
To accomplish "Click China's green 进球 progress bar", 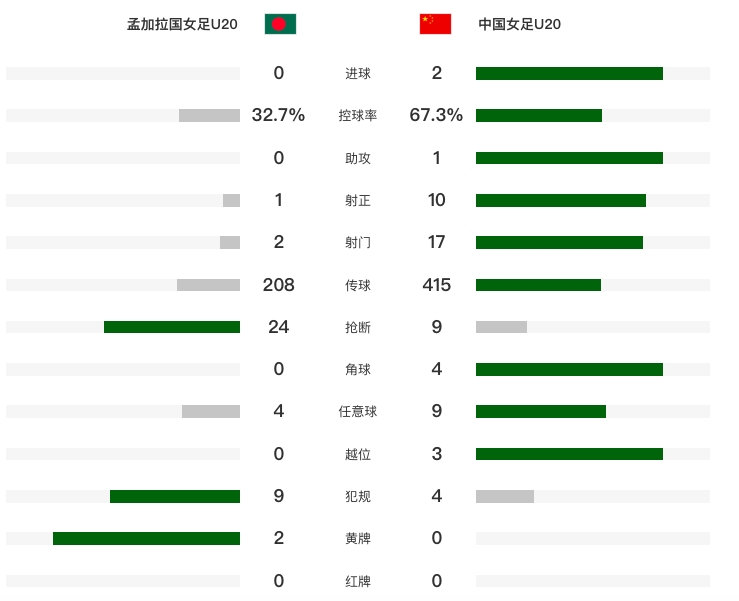I will [x=569, y=73].
